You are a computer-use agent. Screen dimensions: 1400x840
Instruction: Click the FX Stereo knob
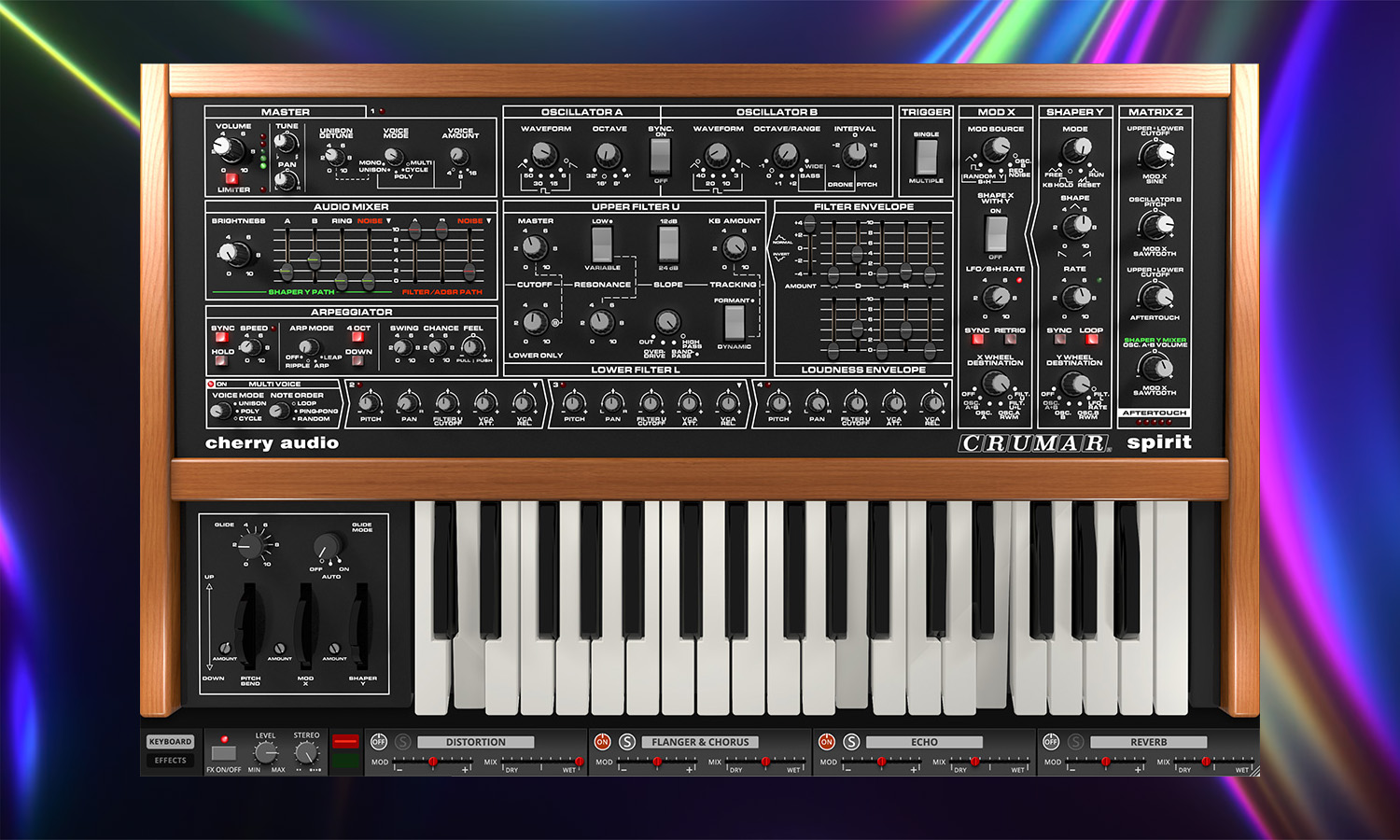306,752
